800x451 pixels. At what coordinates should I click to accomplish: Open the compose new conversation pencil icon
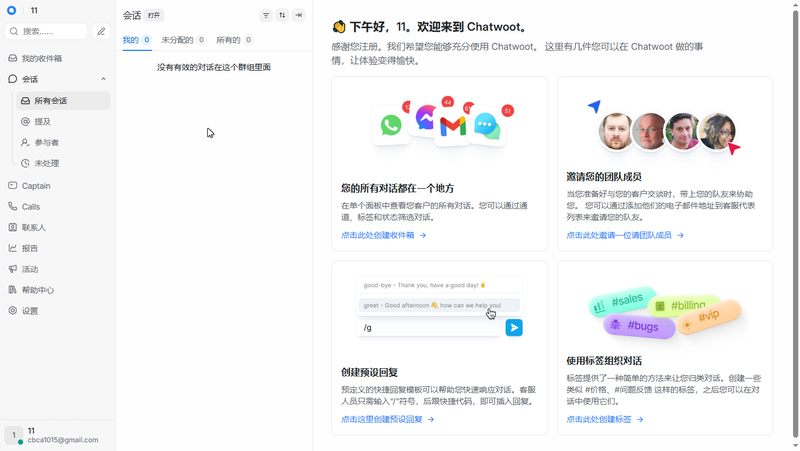[x=101, y=31]
